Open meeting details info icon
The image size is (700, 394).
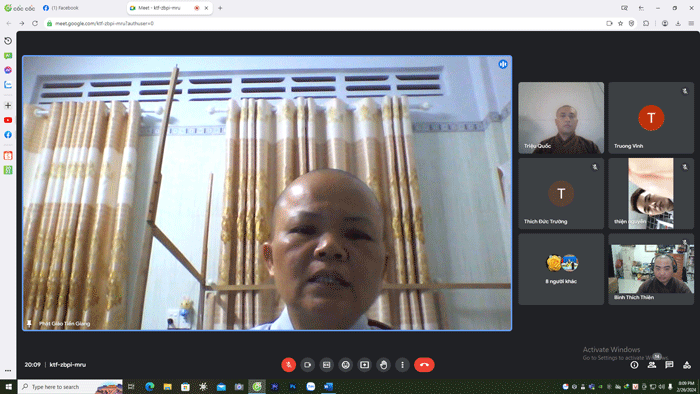634,365
